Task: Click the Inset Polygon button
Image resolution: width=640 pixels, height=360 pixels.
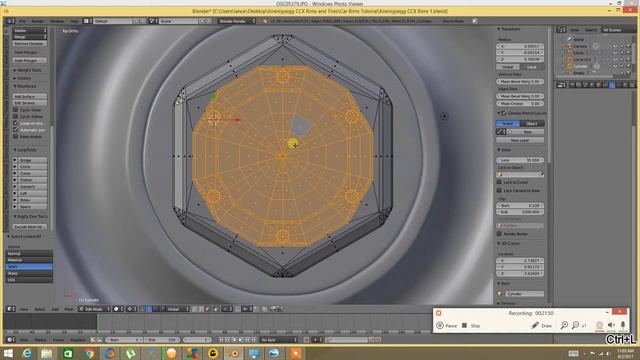Action: (30, 60)
